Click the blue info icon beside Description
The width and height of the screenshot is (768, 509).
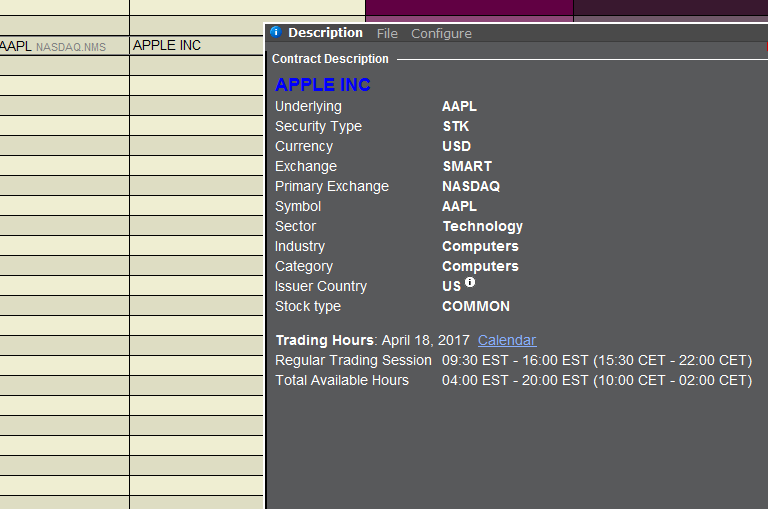(x=276, y=32)
